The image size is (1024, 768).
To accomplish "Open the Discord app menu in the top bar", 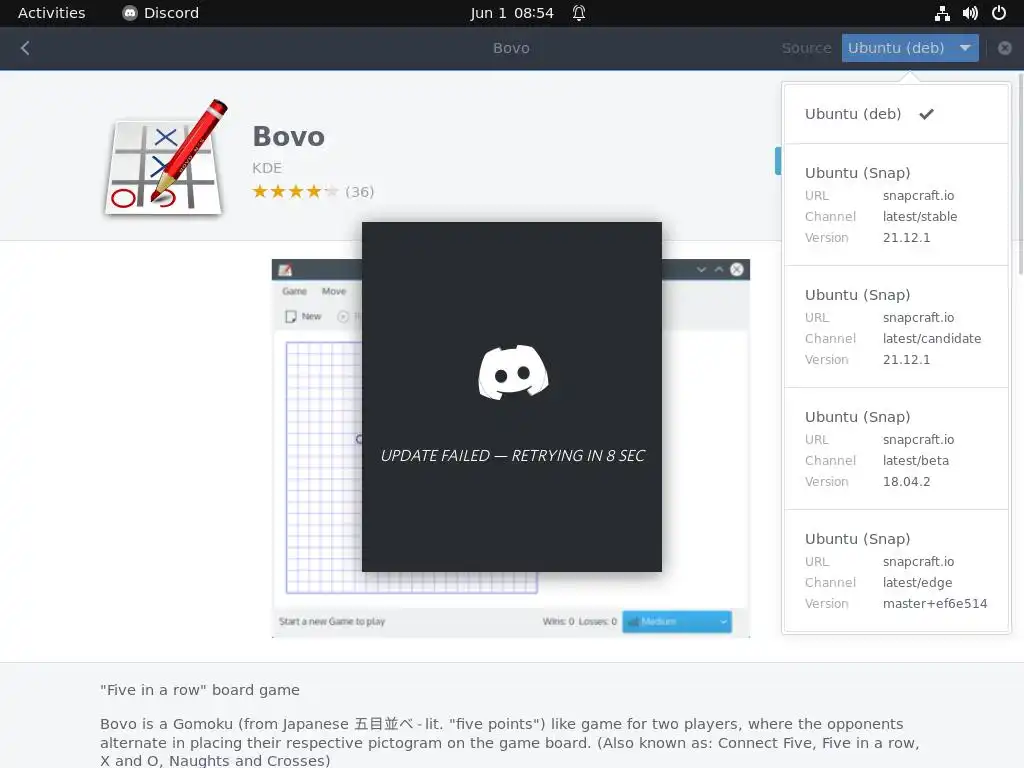I will pos(161,13).
